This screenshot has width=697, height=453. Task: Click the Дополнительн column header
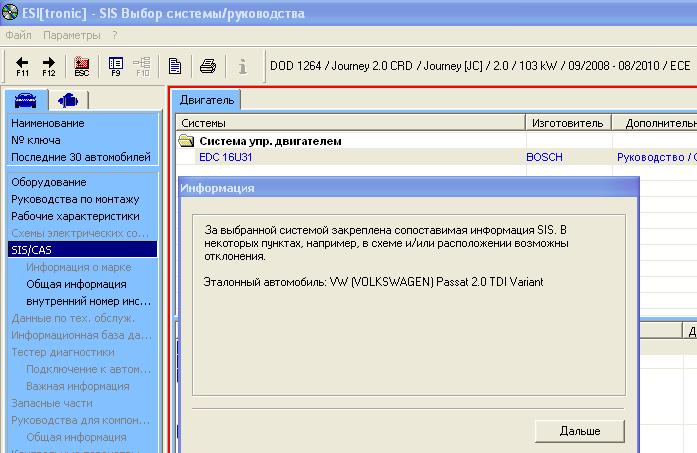[655, 123]
